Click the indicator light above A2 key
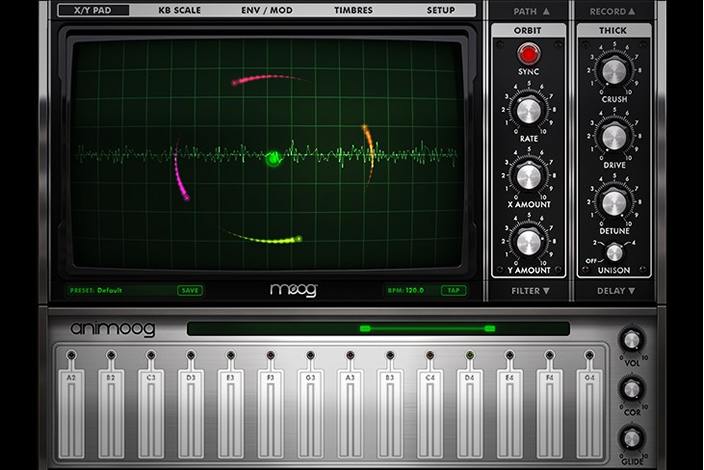The image size is (704, 470). coord(71,355)
